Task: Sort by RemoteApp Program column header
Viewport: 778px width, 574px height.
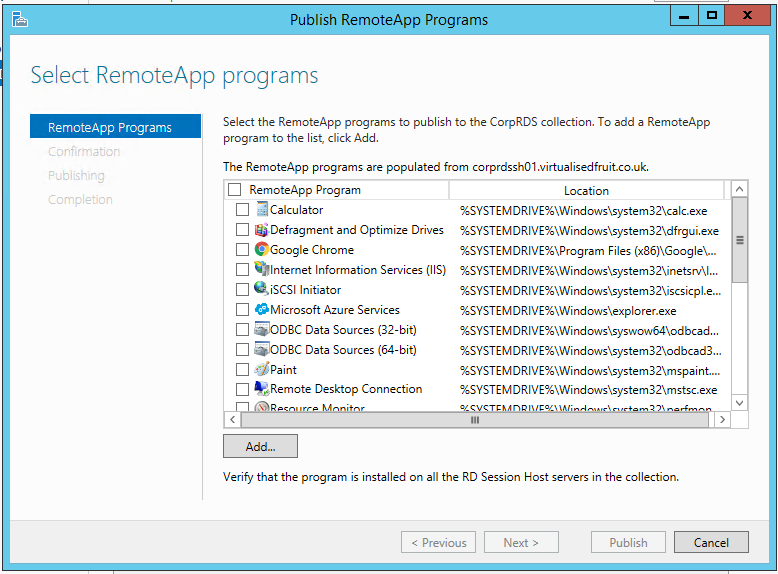Action: coord(305,190)
